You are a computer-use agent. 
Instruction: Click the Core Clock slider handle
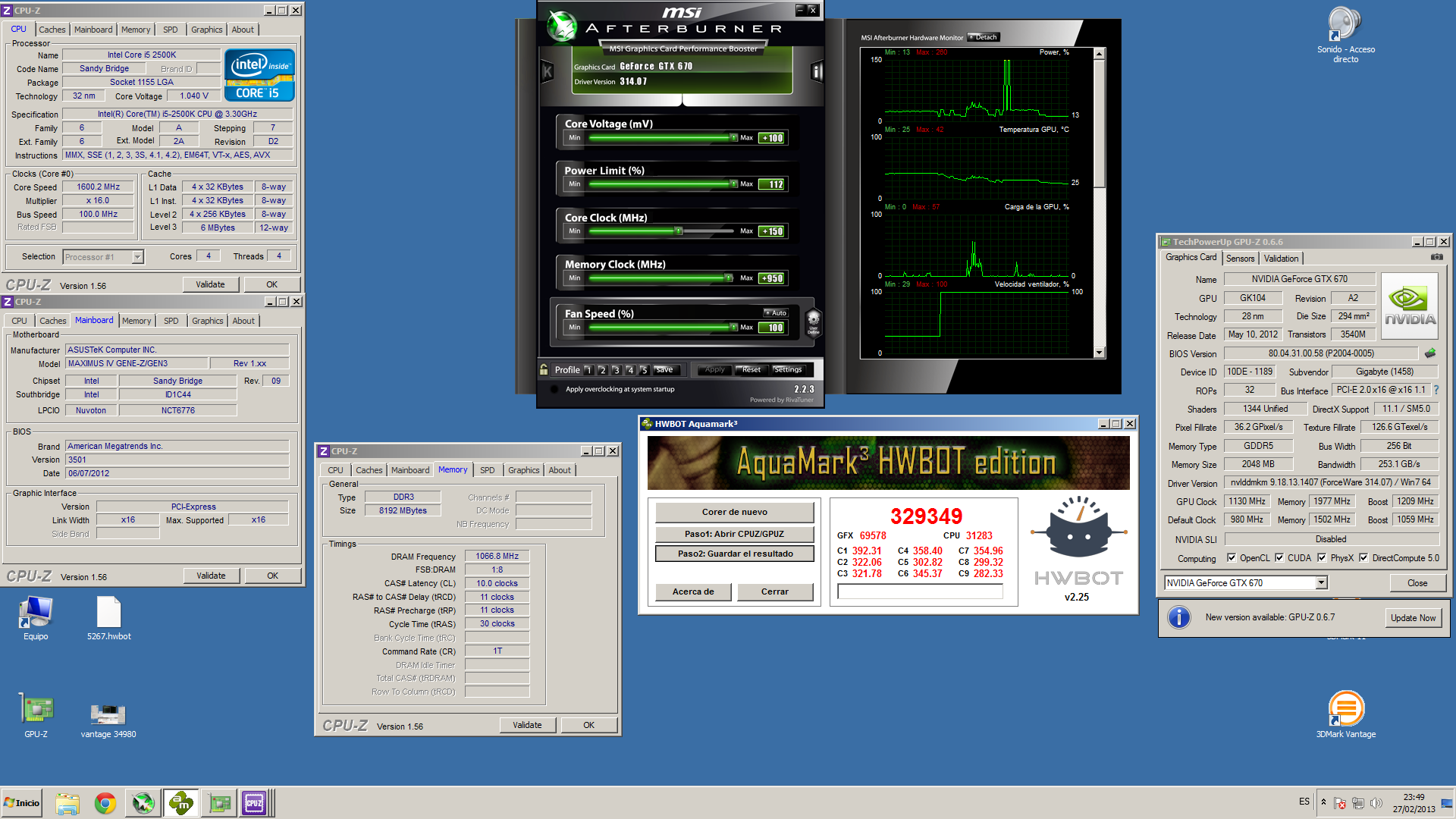(679, 231)
